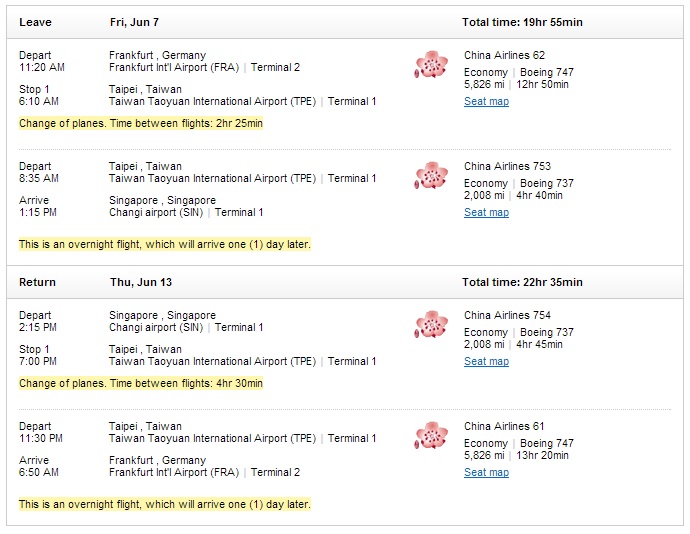View Seat map for China Airlines 61
This screenshot has height=534, width=690.
click(486, 472)
